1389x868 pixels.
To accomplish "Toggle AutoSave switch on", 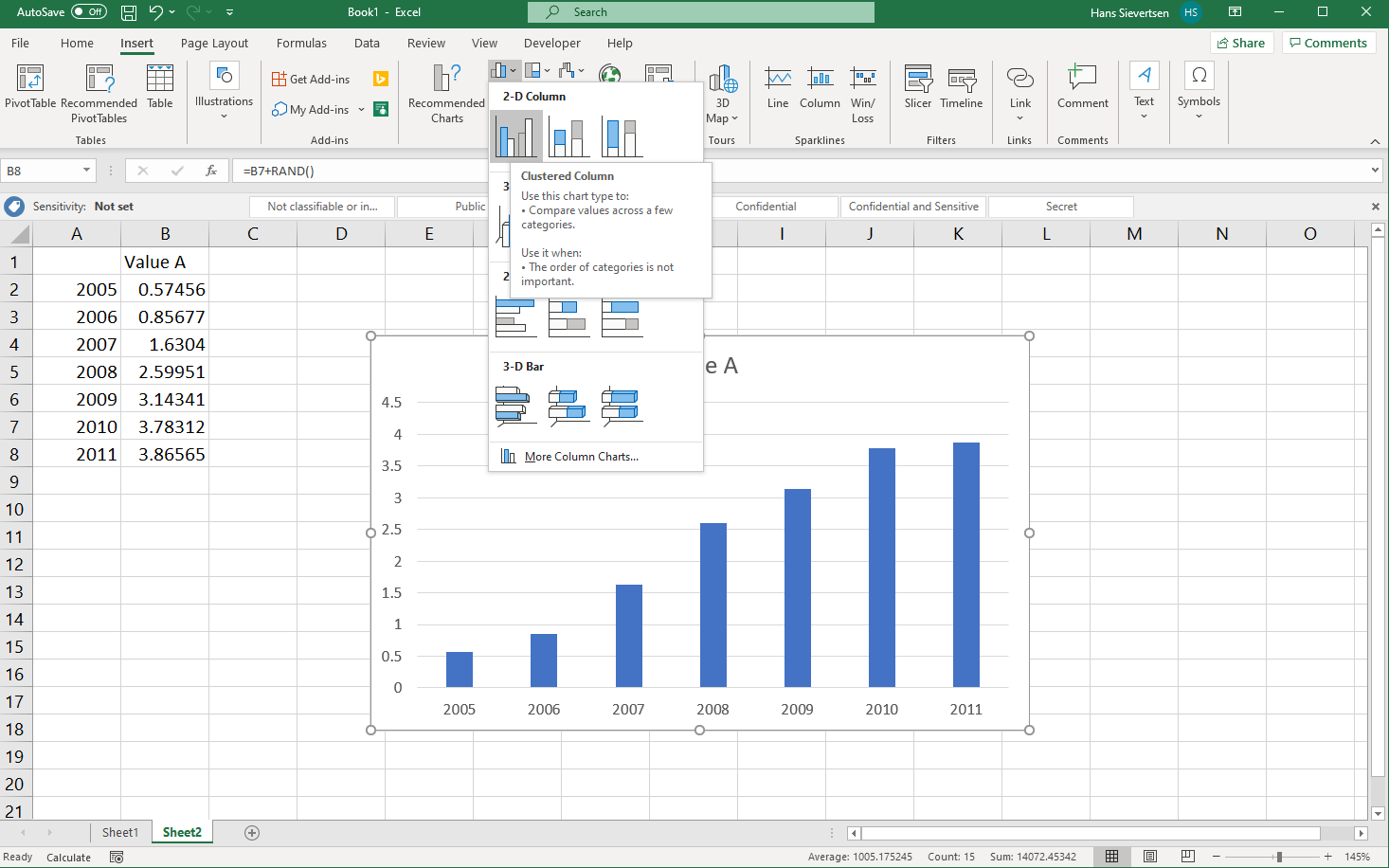I will [89, 12].
